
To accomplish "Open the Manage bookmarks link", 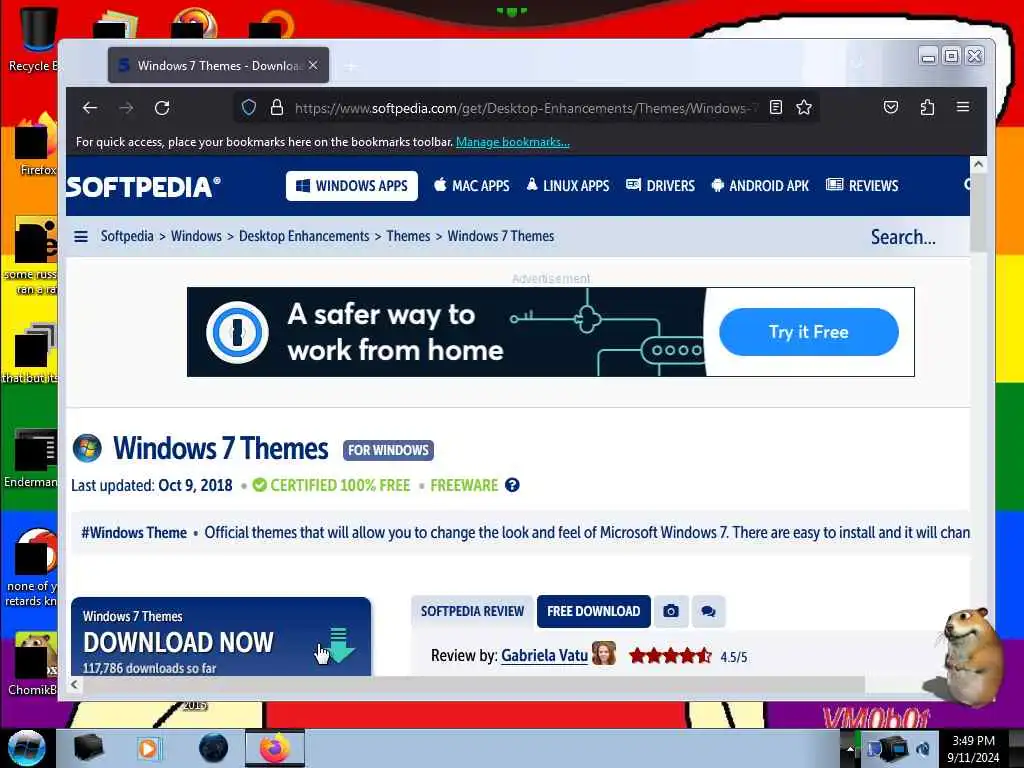I will point(513,142).
